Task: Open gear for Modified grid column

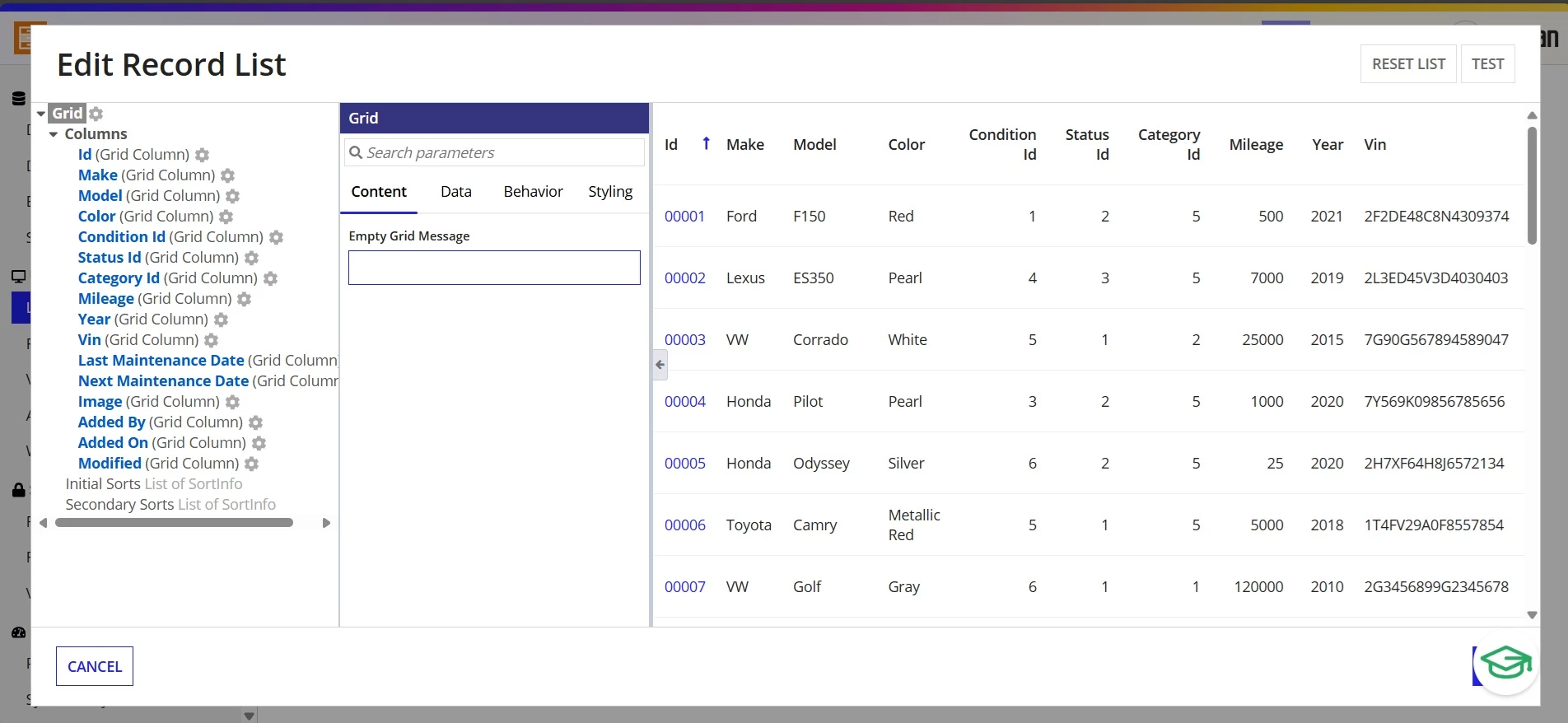Action: [x=252, y=464]
